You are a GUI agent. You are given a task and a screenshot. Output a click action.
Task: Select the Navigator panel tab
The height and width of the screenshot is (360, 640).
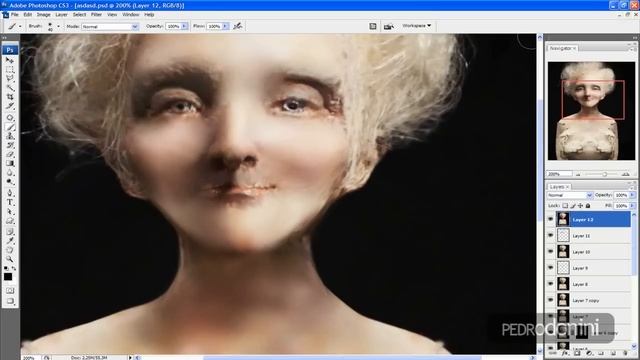point(562,48)
